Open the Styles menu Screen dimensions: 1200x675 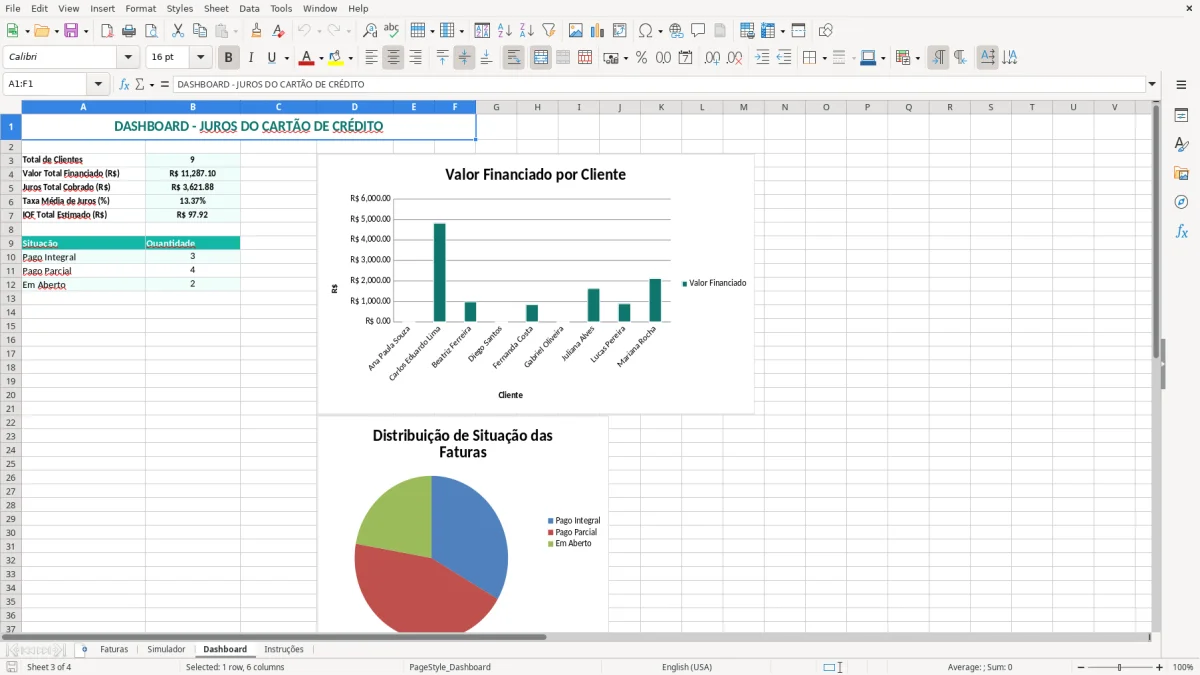180,8
